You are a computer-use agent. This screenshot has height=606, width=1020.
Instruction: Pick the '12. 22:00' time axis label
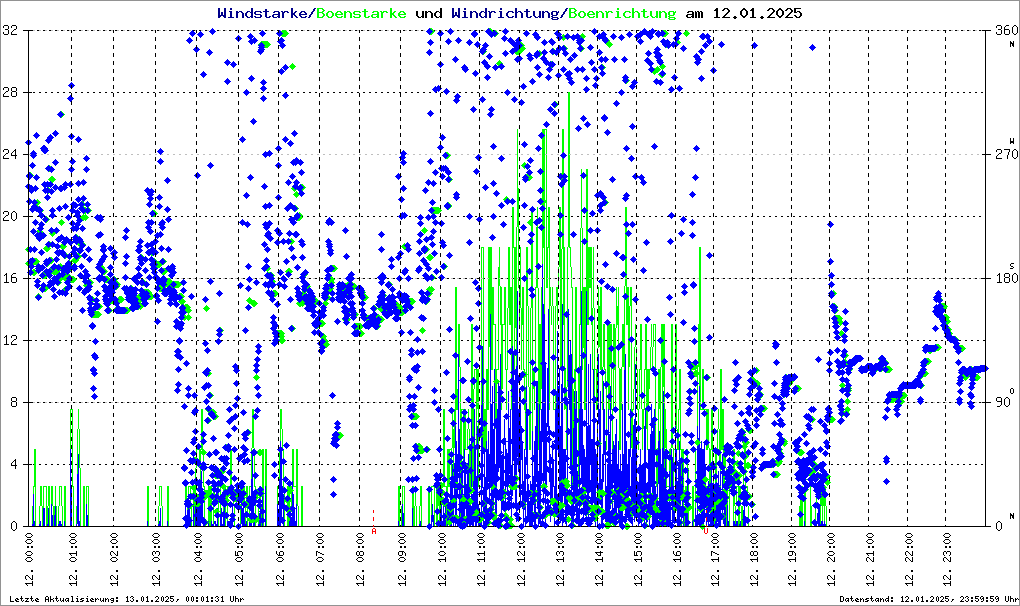click(909, 560)
